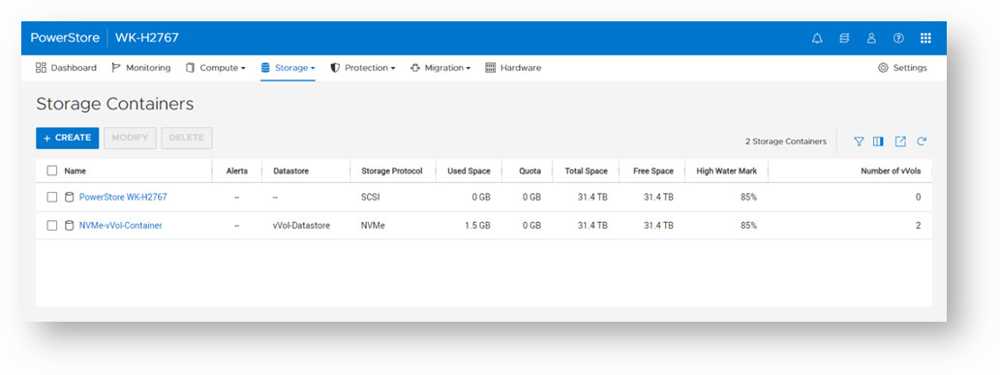The height and width of the screenshot is (375, 1000).
Task: Open the NVMe-vVol-Container link
Action: point(121,226)
